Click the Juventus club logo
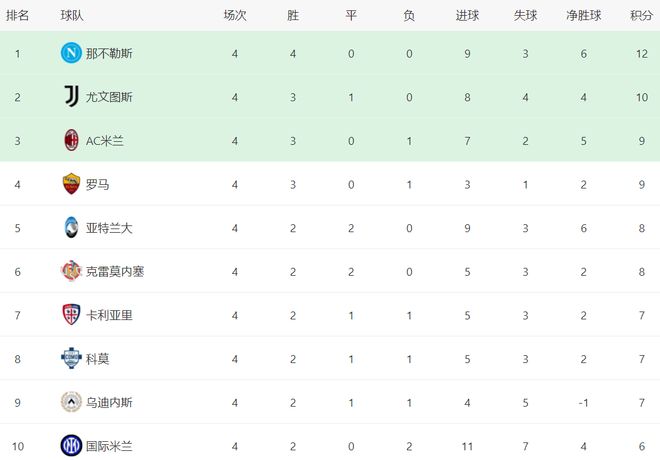 [x=71, y=97]
